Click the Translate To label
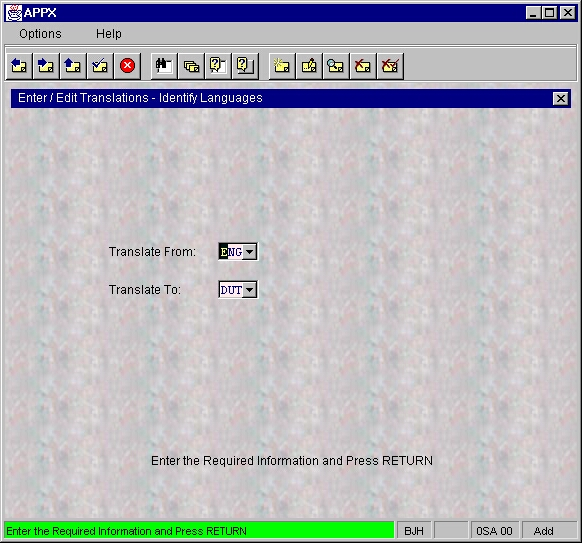This screenshot has height=543, width=582. click(x=145, y=290)
